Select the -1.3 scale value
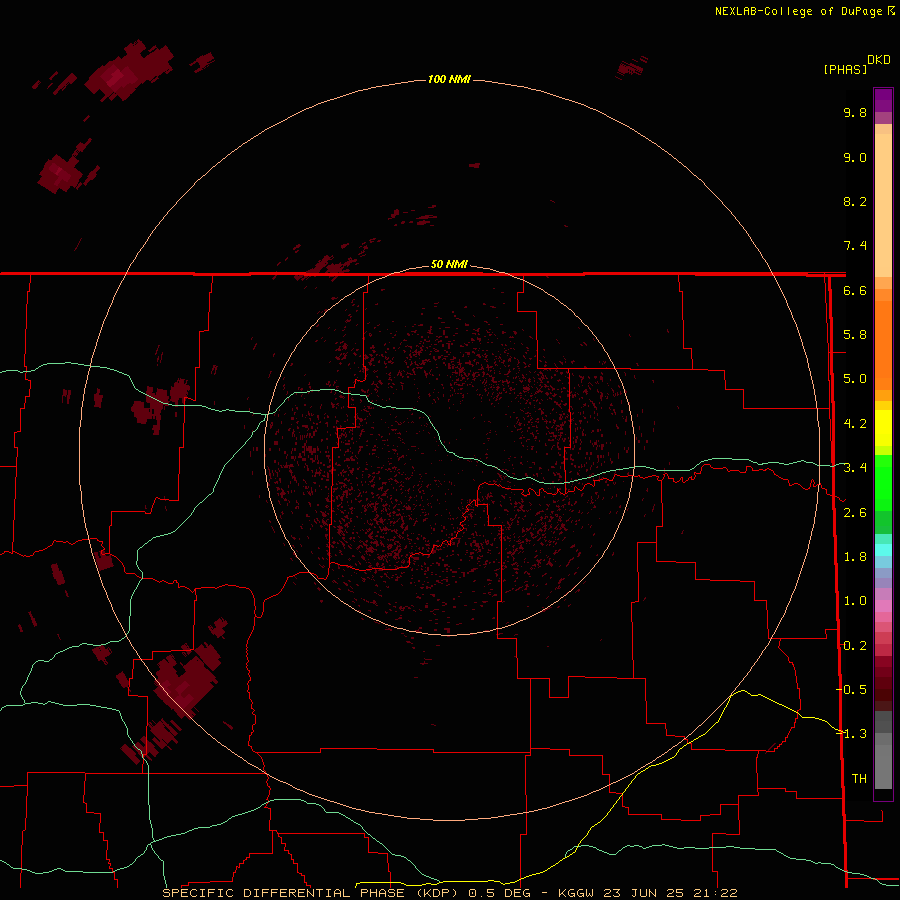 click(x=851, y=734)
